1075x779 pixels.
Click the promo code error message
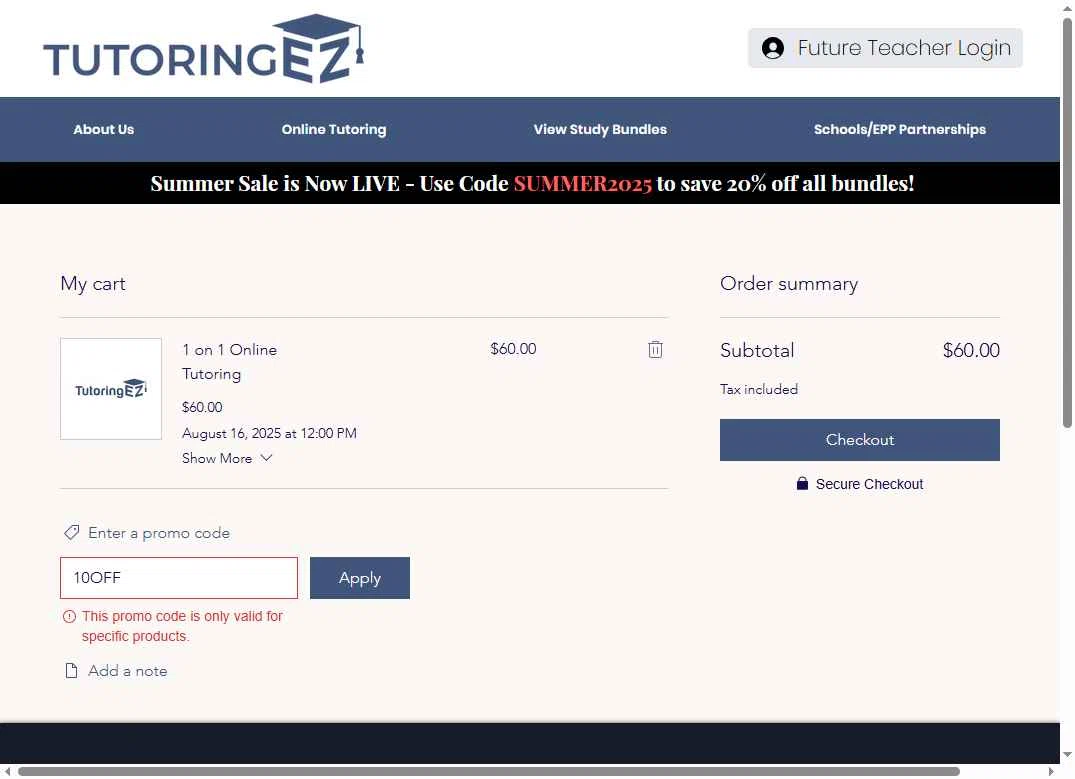[x=182, y=626]
